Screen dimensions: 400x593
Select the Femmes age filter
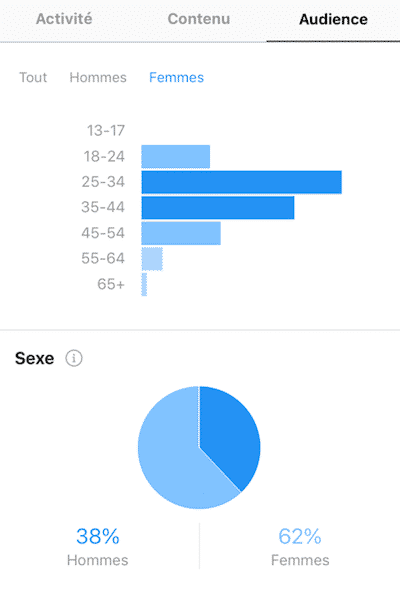tap(176, 78)
